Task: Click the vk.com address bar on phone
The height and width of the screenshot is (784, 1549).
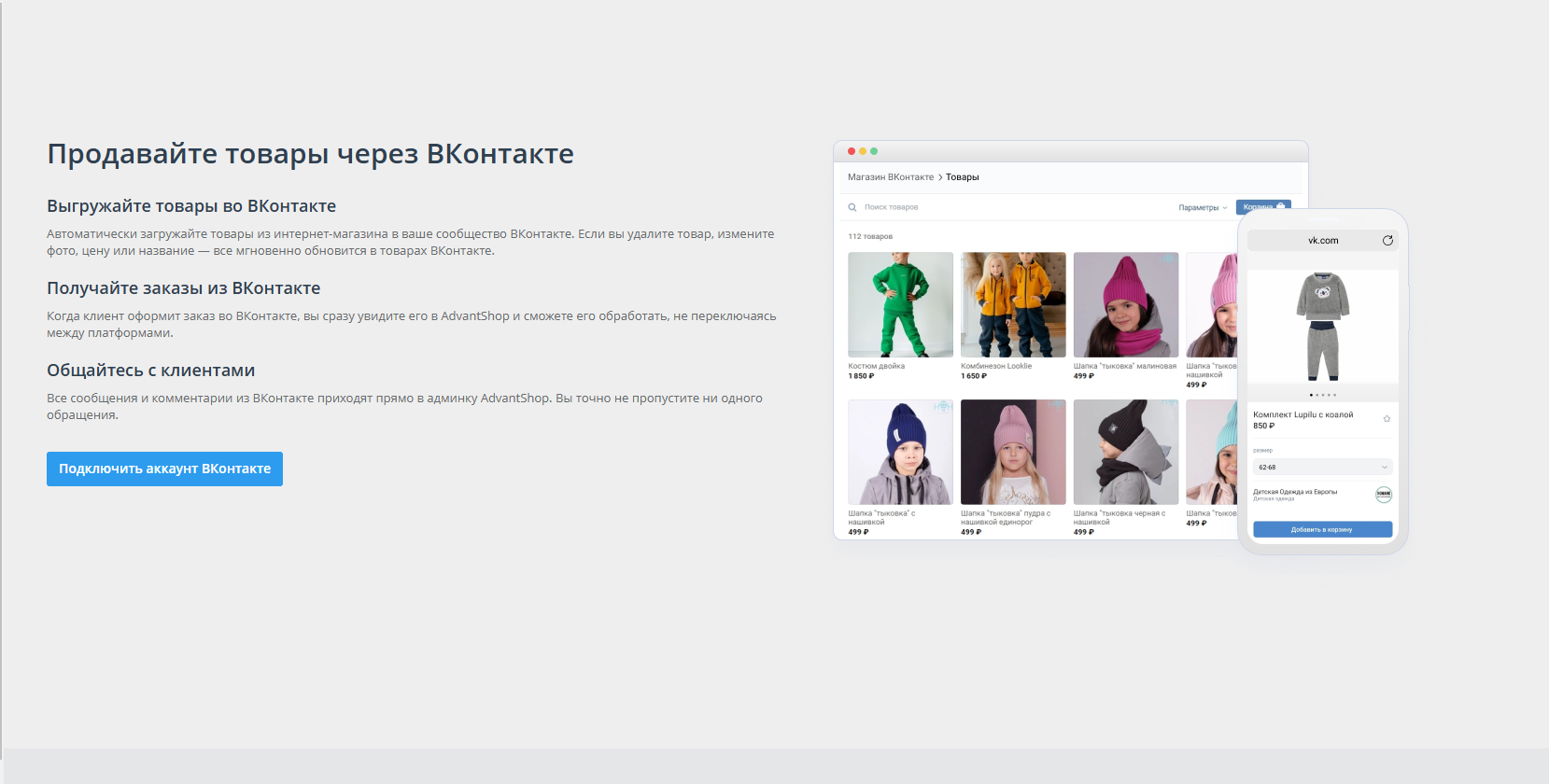Action: [1323, 241]
